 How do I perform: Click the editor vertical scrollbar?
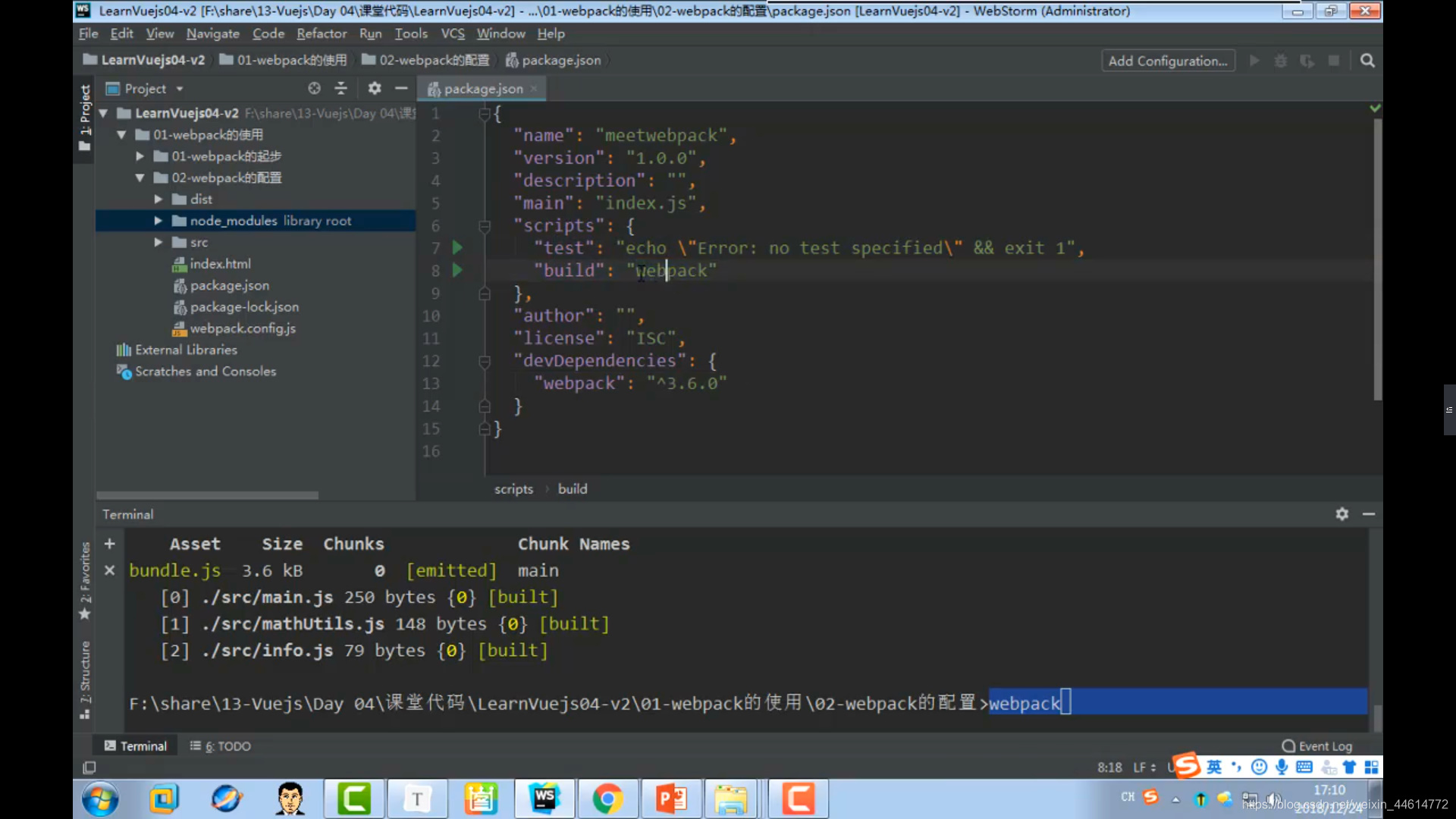[x=1377, y=258]
